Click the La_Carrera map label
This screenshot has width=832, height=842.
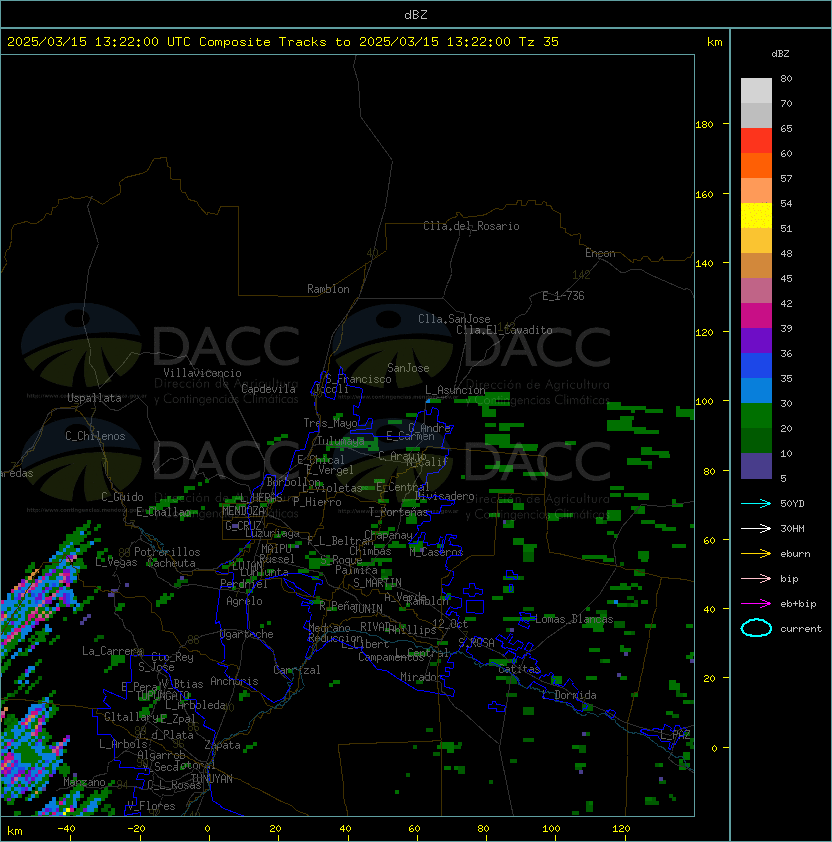click(x=112, y=651)
